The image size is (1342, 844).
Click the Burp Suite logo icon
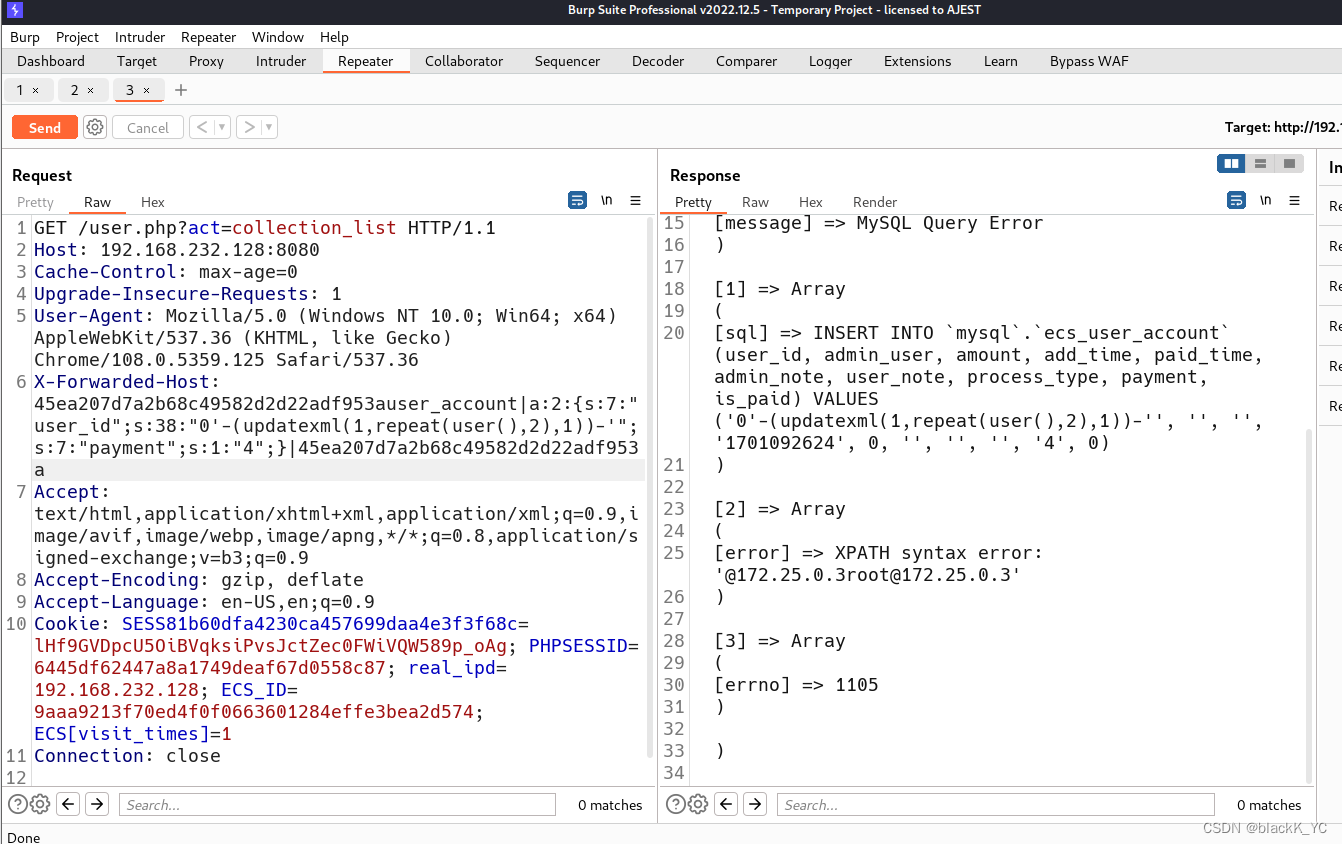(15, 11)
